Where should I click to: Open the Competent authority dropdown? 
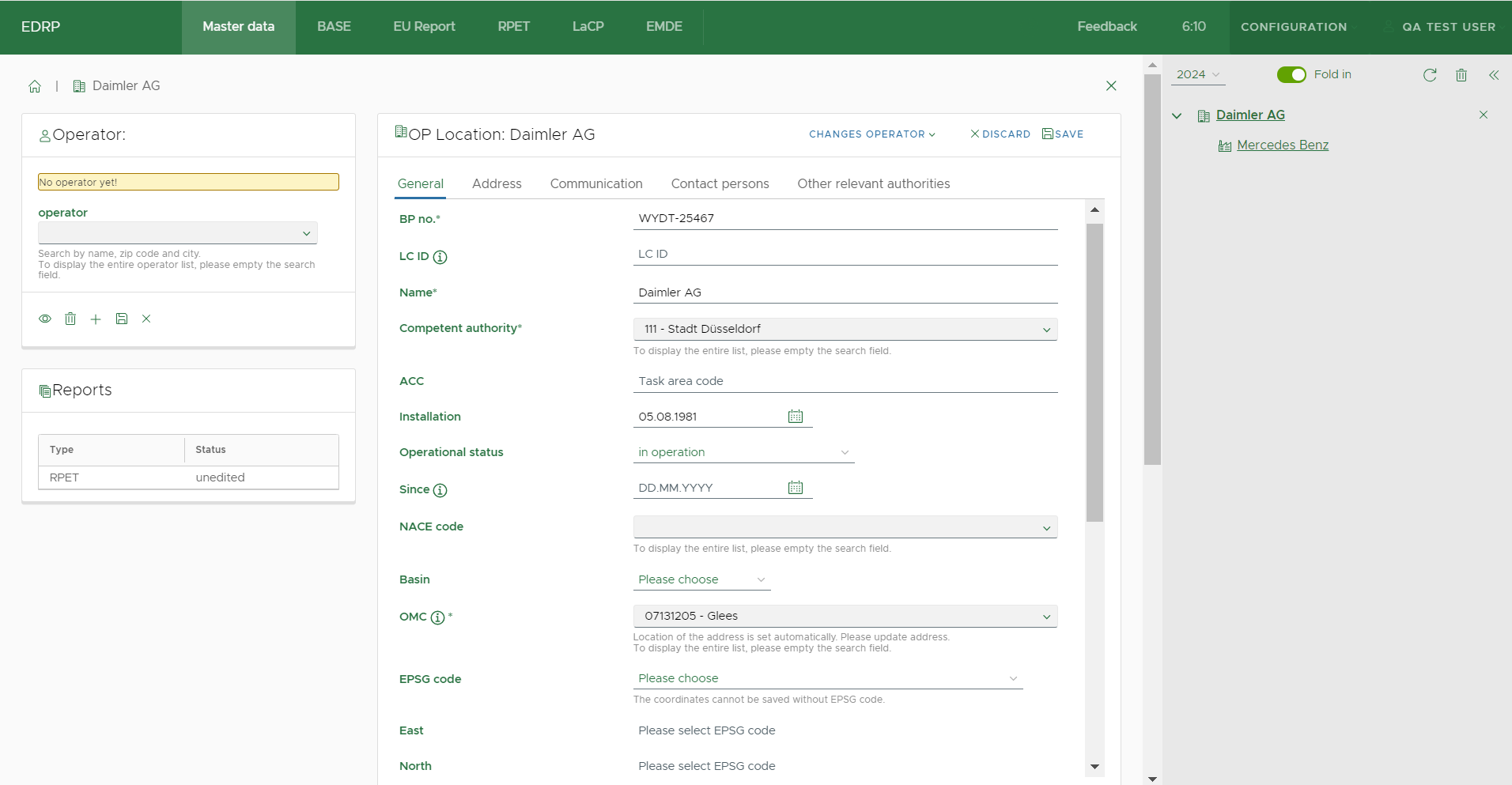coord(845,329)
